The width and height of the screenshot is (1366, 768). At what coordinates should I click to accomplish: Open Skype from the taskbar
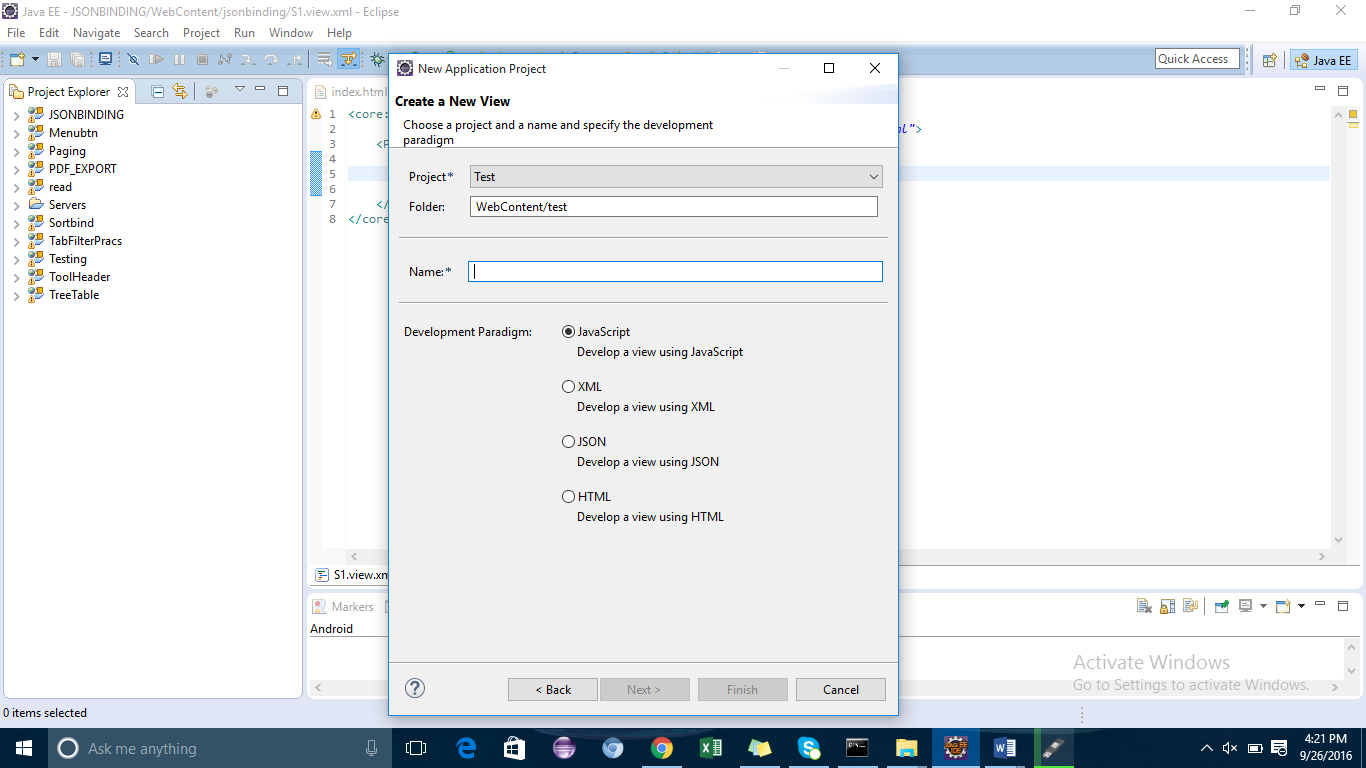(x=809, y=748)
